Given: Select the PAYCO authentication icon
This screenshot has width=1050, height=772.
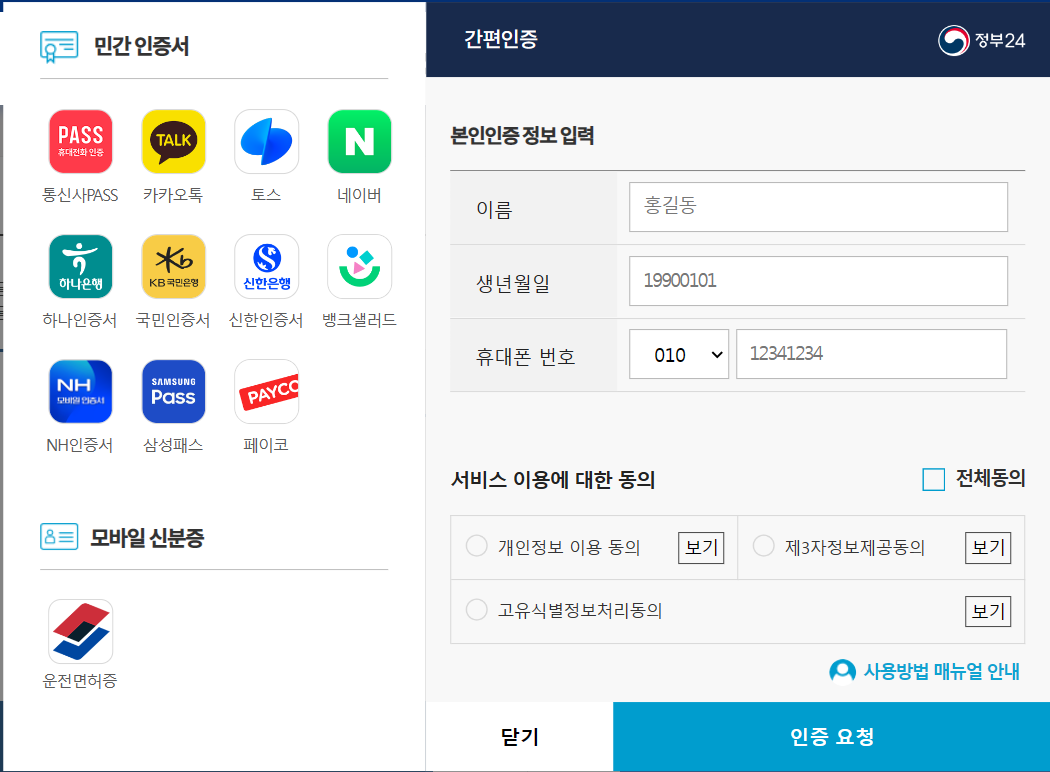Looking at the screenshot, I should click(x=267, y=392).
